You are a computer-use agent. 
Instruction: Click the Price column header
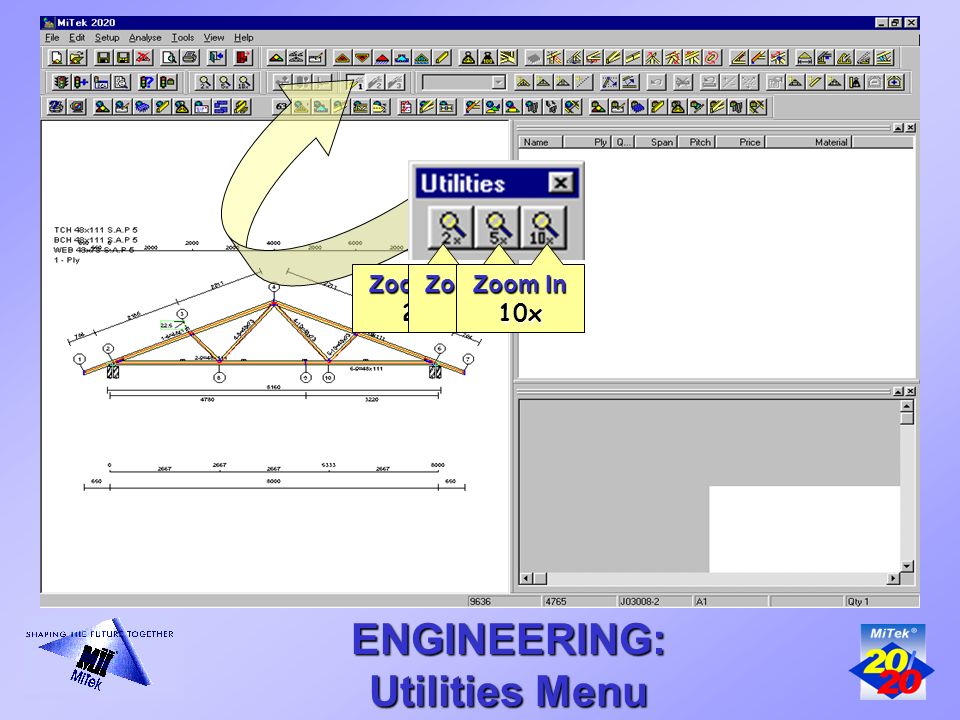click(x=741, y=142)
